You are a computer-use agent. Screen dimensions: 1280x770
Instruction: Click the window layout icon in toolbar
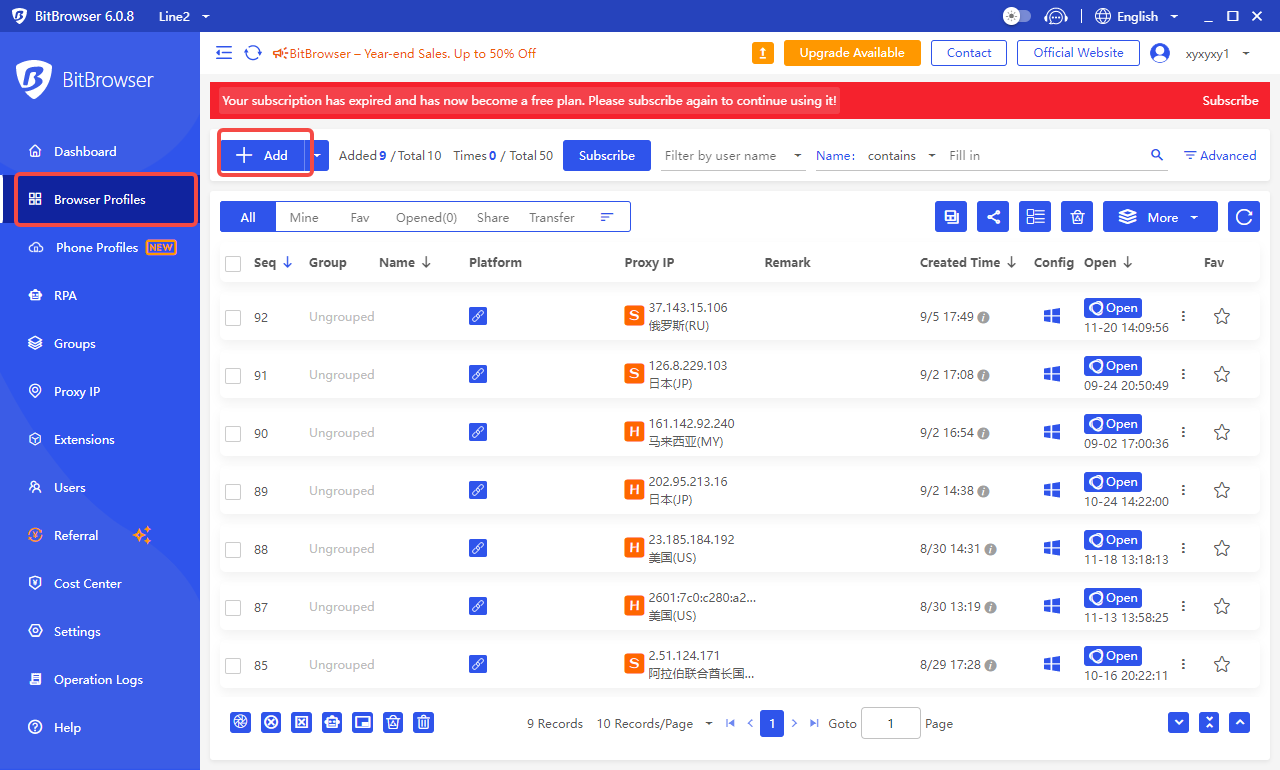click(951, 217)
